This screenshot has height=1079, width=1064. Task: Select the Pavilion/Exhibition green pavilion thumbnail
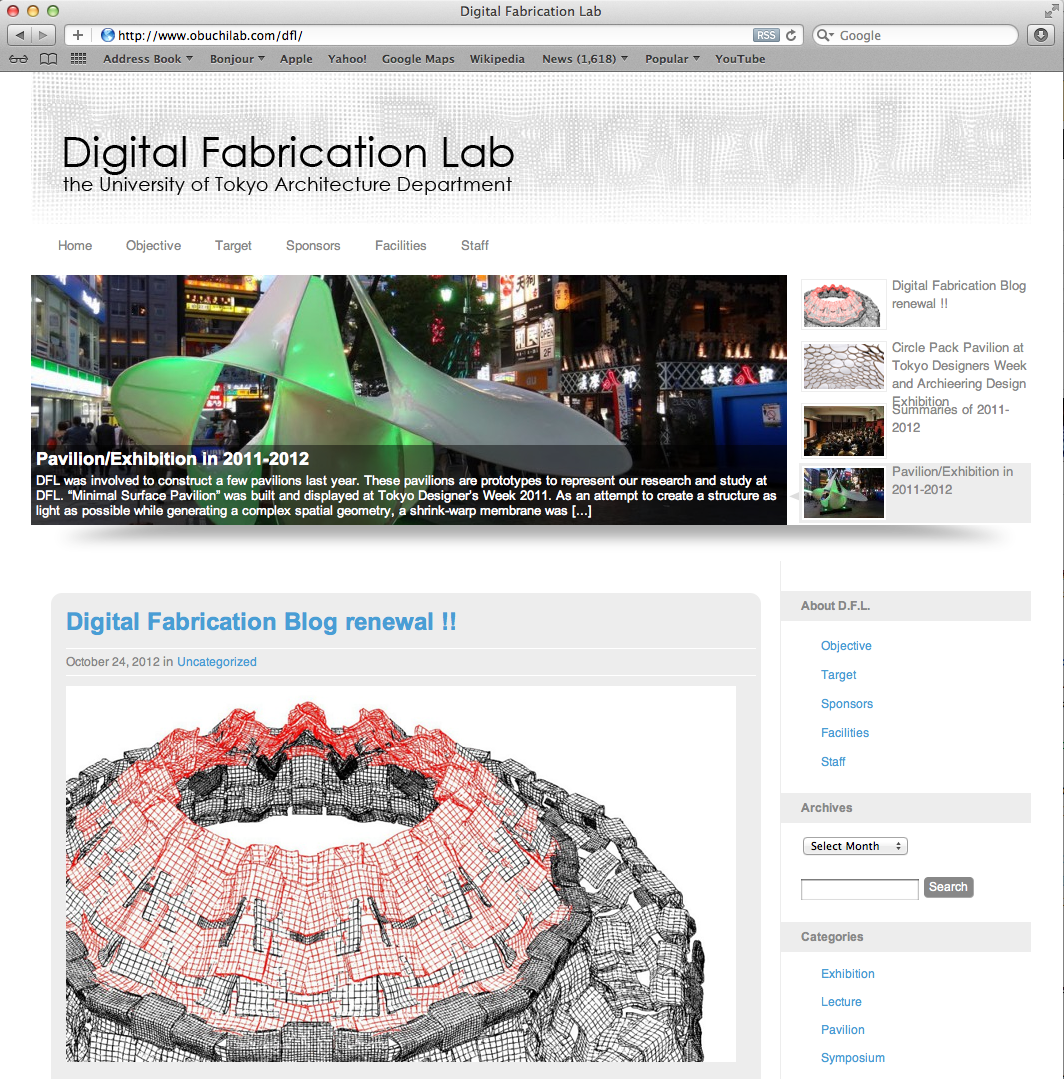click(x=843, y=493)
